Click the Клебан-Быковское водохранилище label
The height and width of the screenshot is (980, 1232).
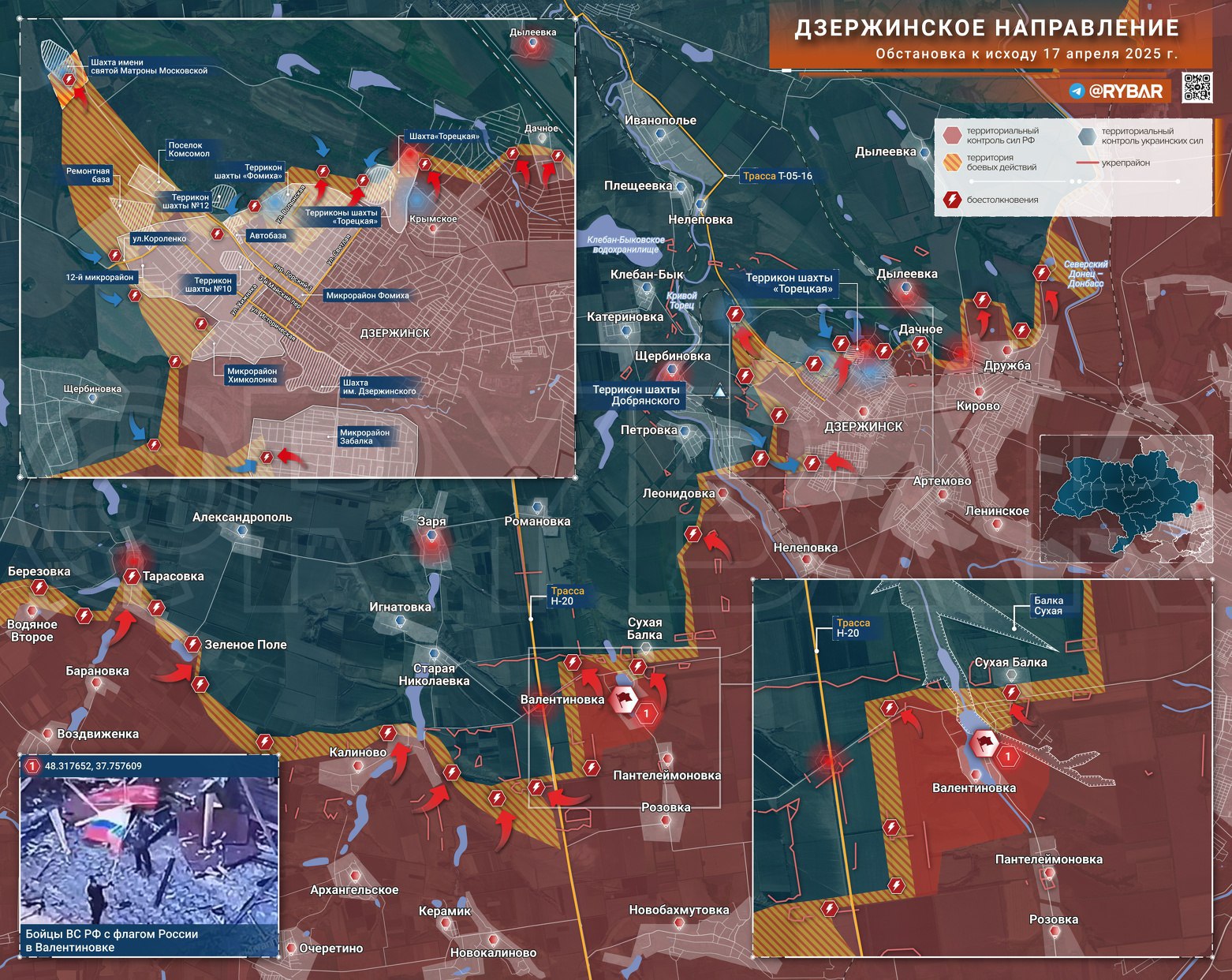point(625,244)
